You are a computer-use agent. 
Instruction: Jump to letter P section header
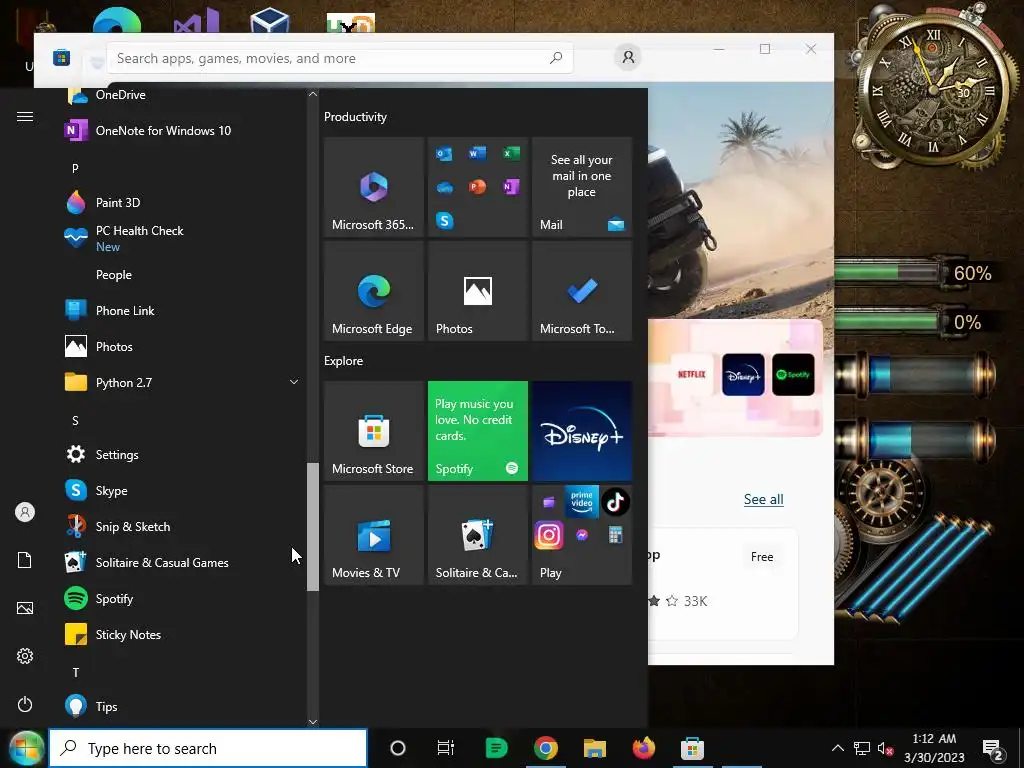pos(75,168)
